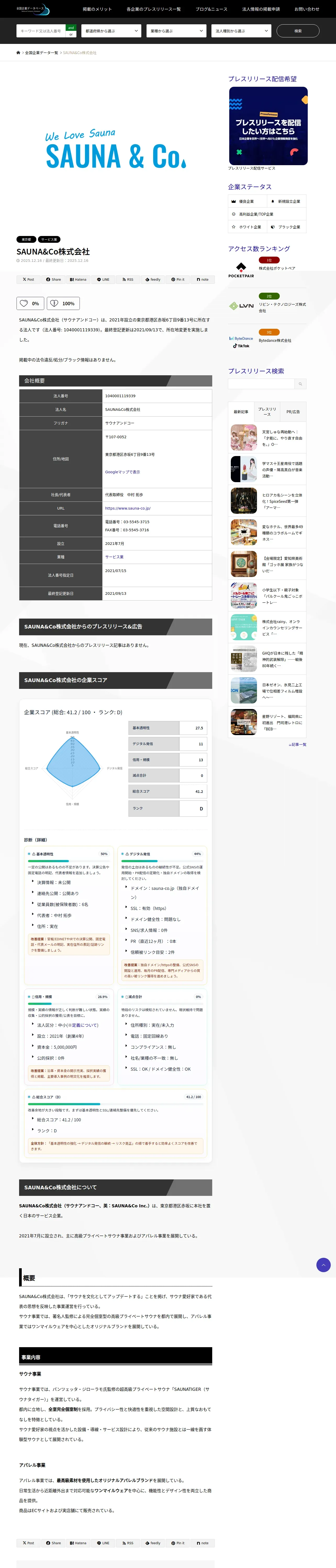Open 掲載のメリット menu item
The width and height of the screenshot is (336, 1568).
coord(98,9)
